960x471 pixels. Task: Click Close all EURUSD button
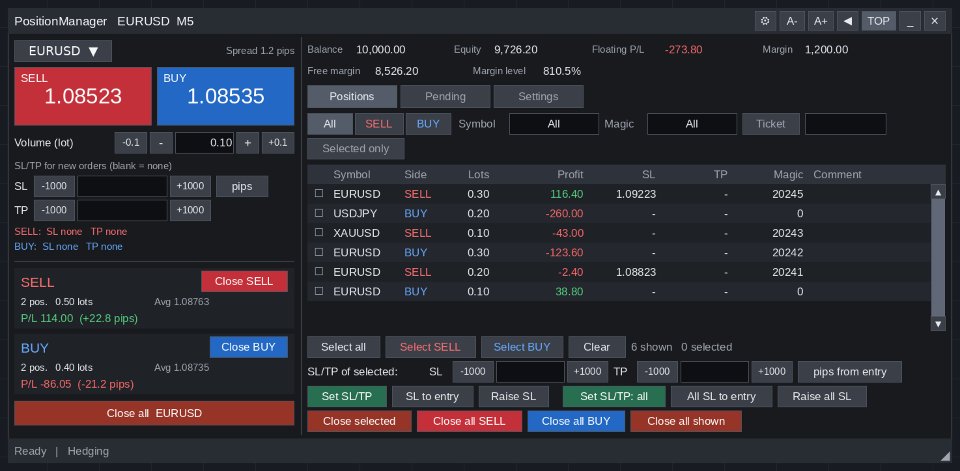[154, 413]
